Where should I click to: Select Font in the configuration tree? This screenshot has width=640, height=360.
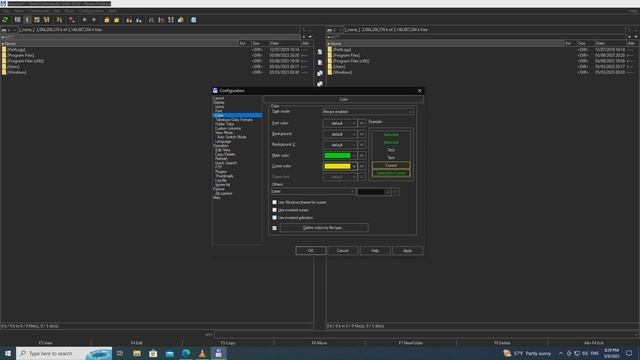point(219,111)
